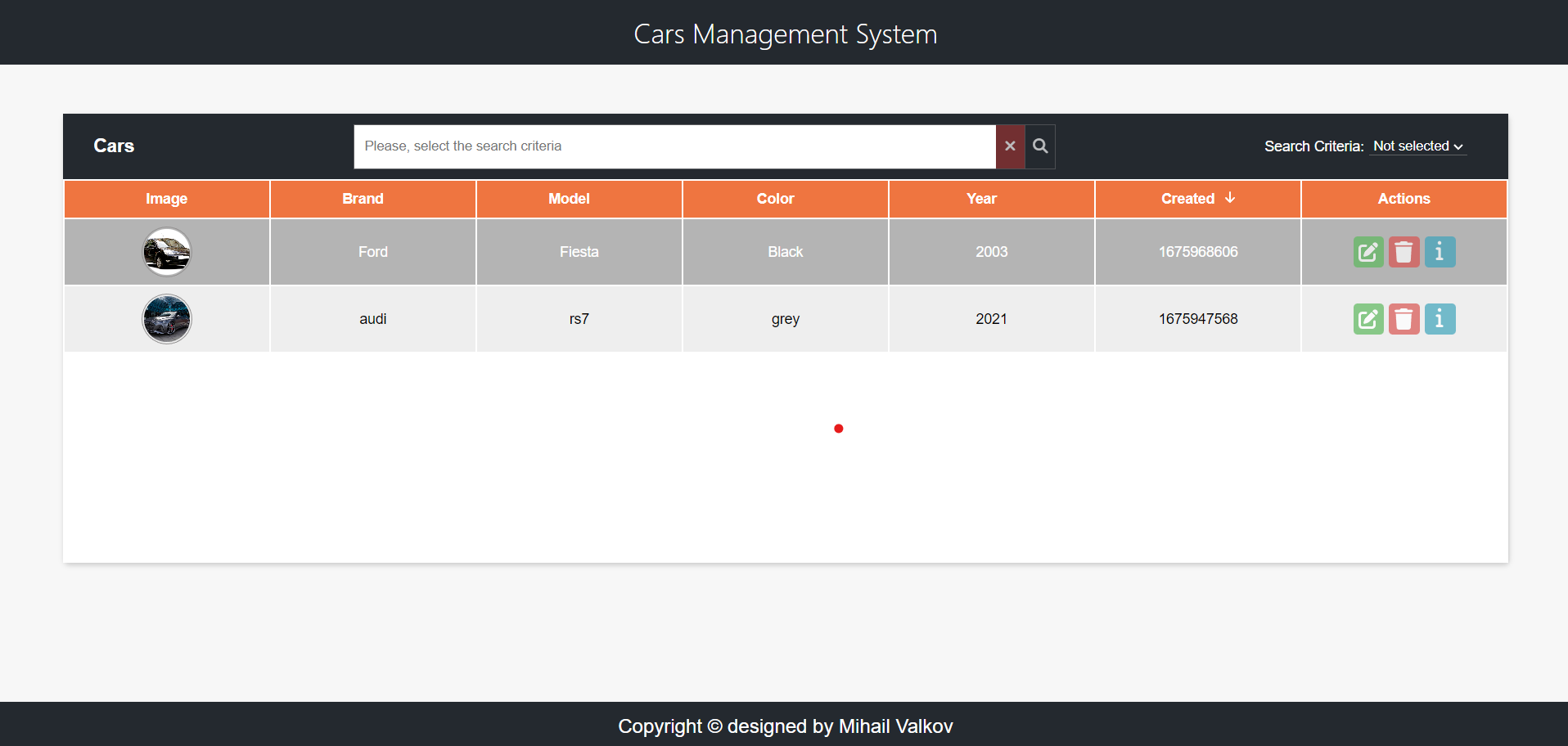Toggle Created column sort direction

pos(1197,198)
